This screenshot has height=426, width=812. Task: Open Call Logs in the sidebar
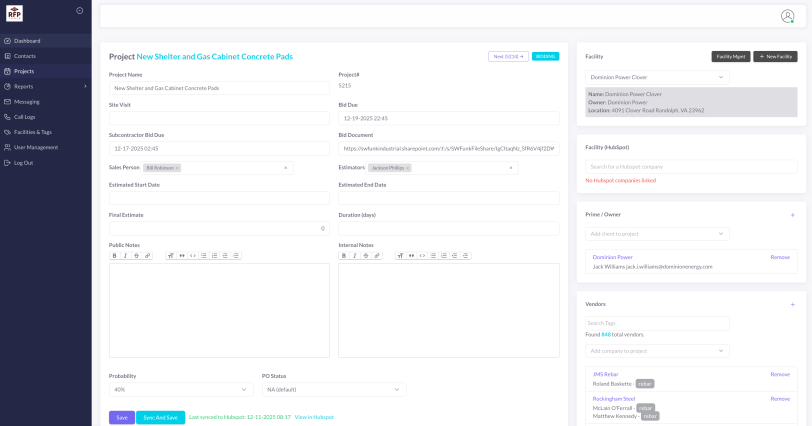[46, 117]
